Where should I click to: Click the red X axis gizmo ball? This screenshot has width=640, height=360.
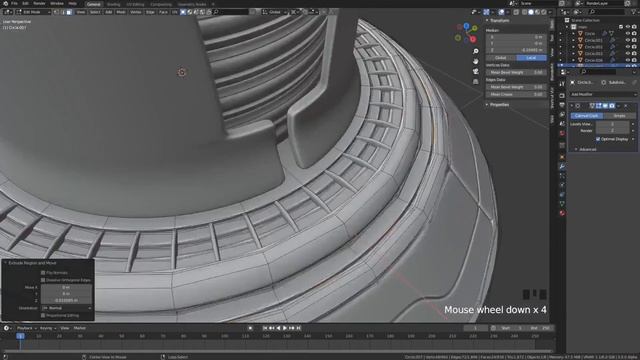pos(473,40)
